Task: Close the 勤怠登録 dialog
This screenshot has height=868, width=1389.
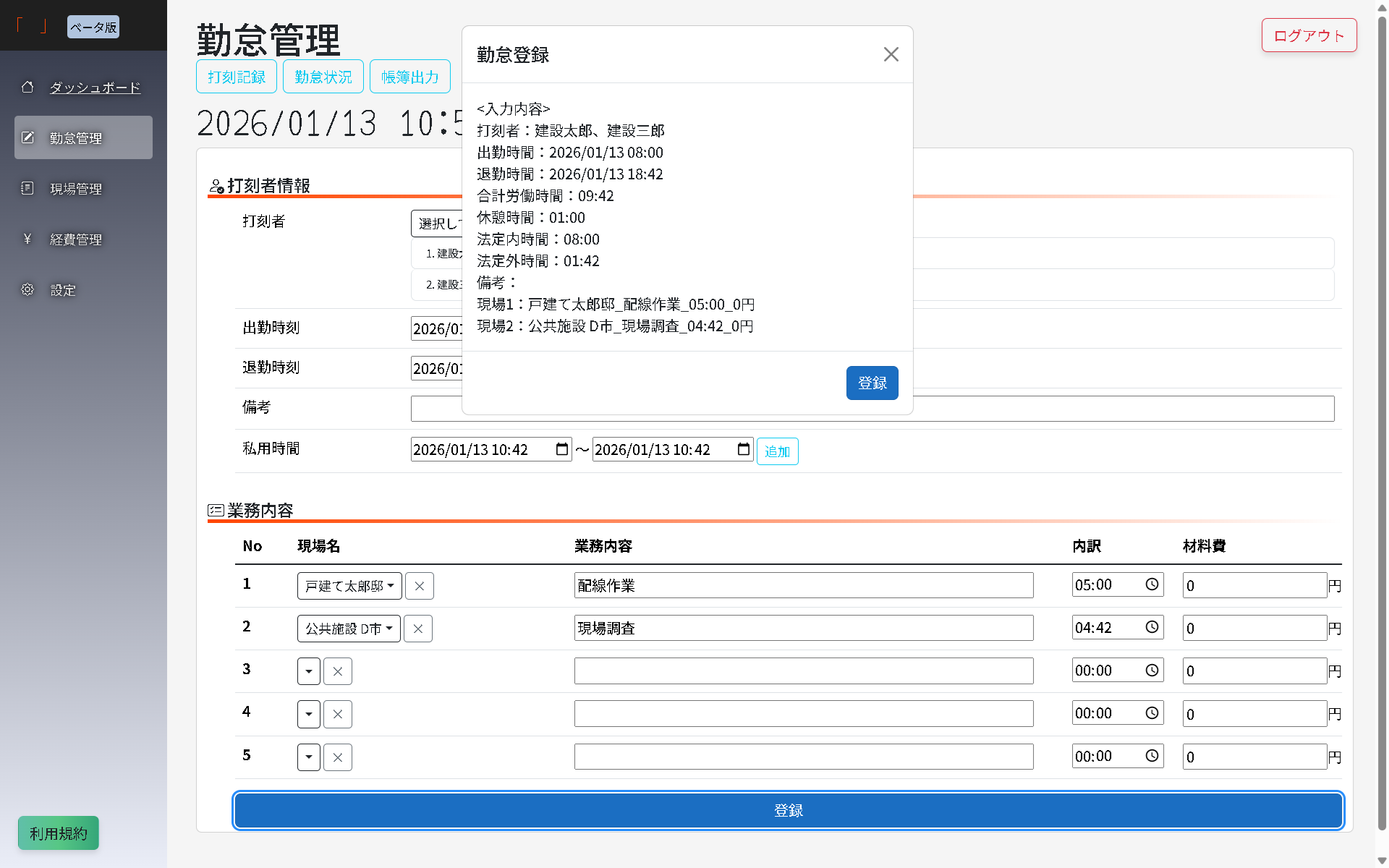Action: (891, 54)
